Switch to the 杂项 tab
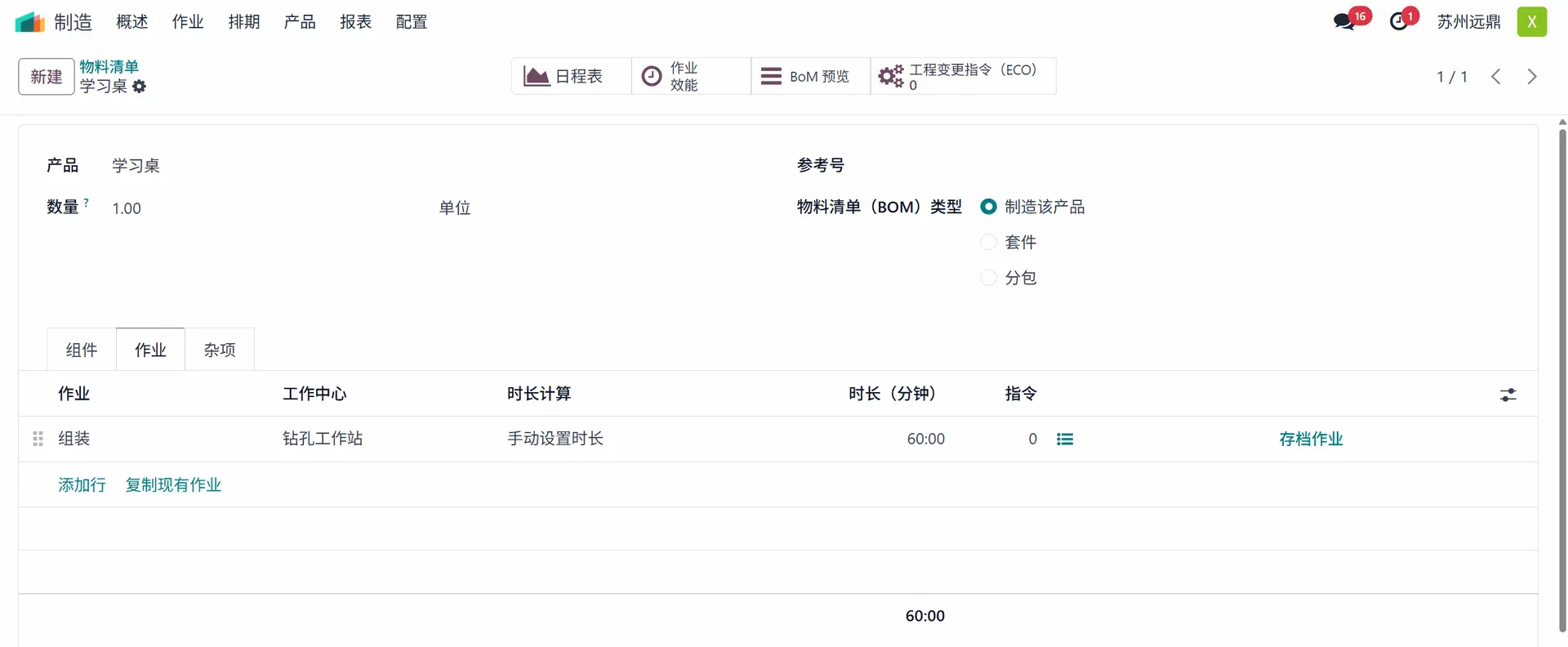 pos(220,350)
